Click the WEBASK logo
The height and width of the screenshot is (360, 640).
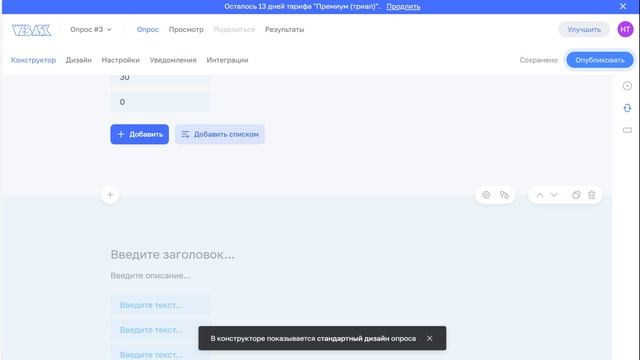point(31,30)
